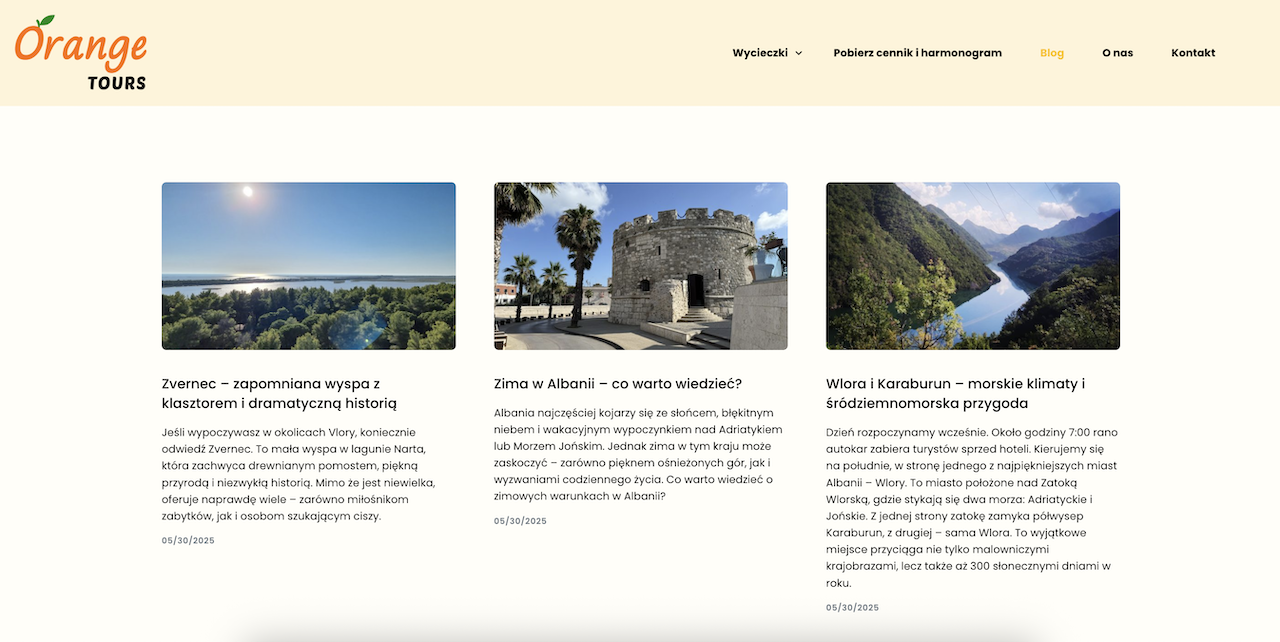Click the Wlora i Karaburun excerpt text

(972, 507)
